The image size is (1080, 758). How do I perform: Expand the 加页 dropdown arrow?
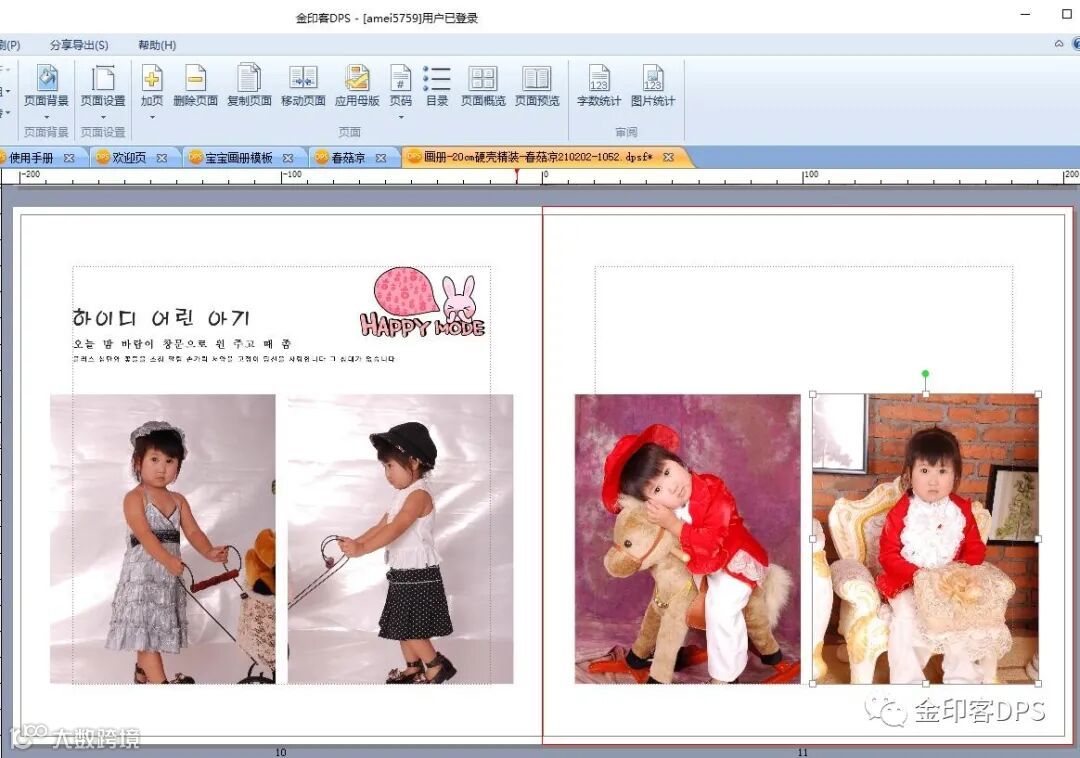click(152, 117)
